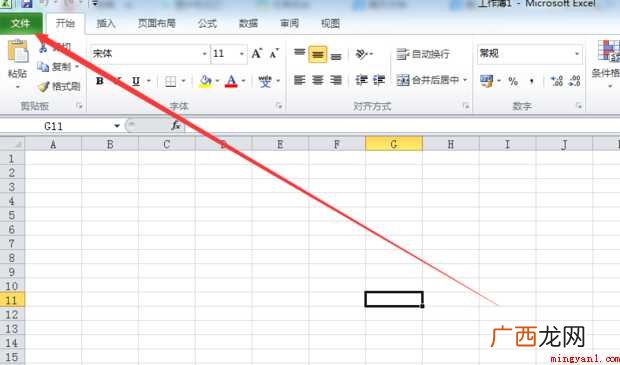The width and height of the screenshot is (620, 365).
Task: Open the 页面布局 (Page Layout) tab
Action: (x=157, y=24)
